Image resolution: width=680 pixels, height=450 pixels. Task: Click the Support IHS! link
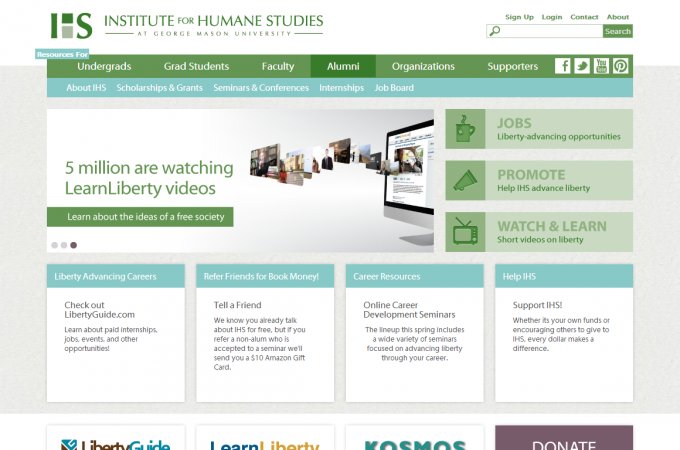537,305
